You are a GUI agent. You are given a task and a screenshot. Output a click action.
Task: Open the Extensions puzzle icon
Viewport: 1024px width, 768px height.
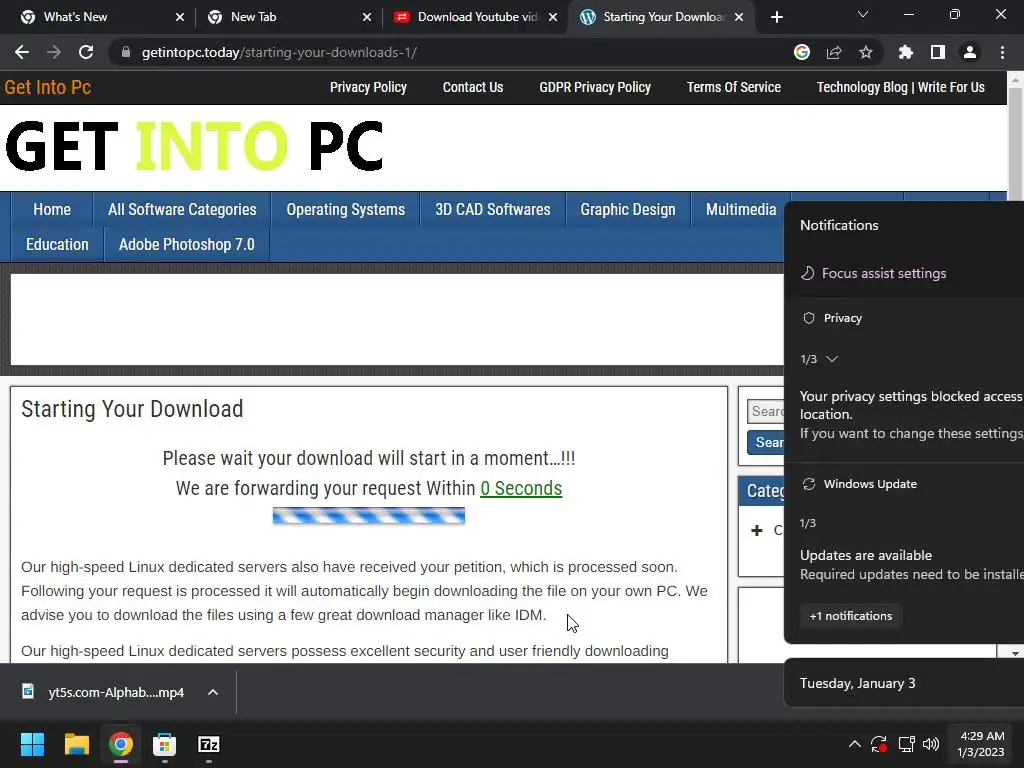(905, 52)
